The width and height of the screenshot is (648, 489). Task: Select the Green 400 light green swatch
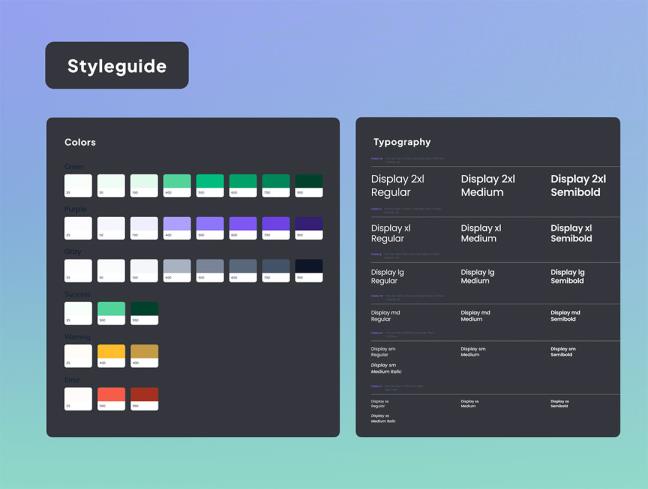[177, 184]
